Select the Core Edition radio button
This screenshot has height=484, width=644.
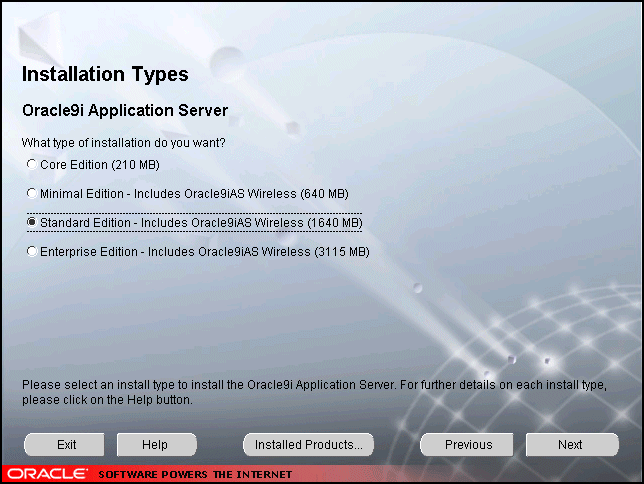pyautogui.click(x=32, y=164)
